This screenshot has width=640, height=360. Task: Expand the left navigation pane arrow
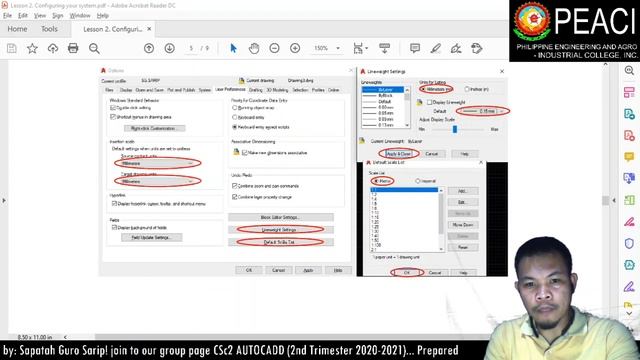tap(4, 200)
